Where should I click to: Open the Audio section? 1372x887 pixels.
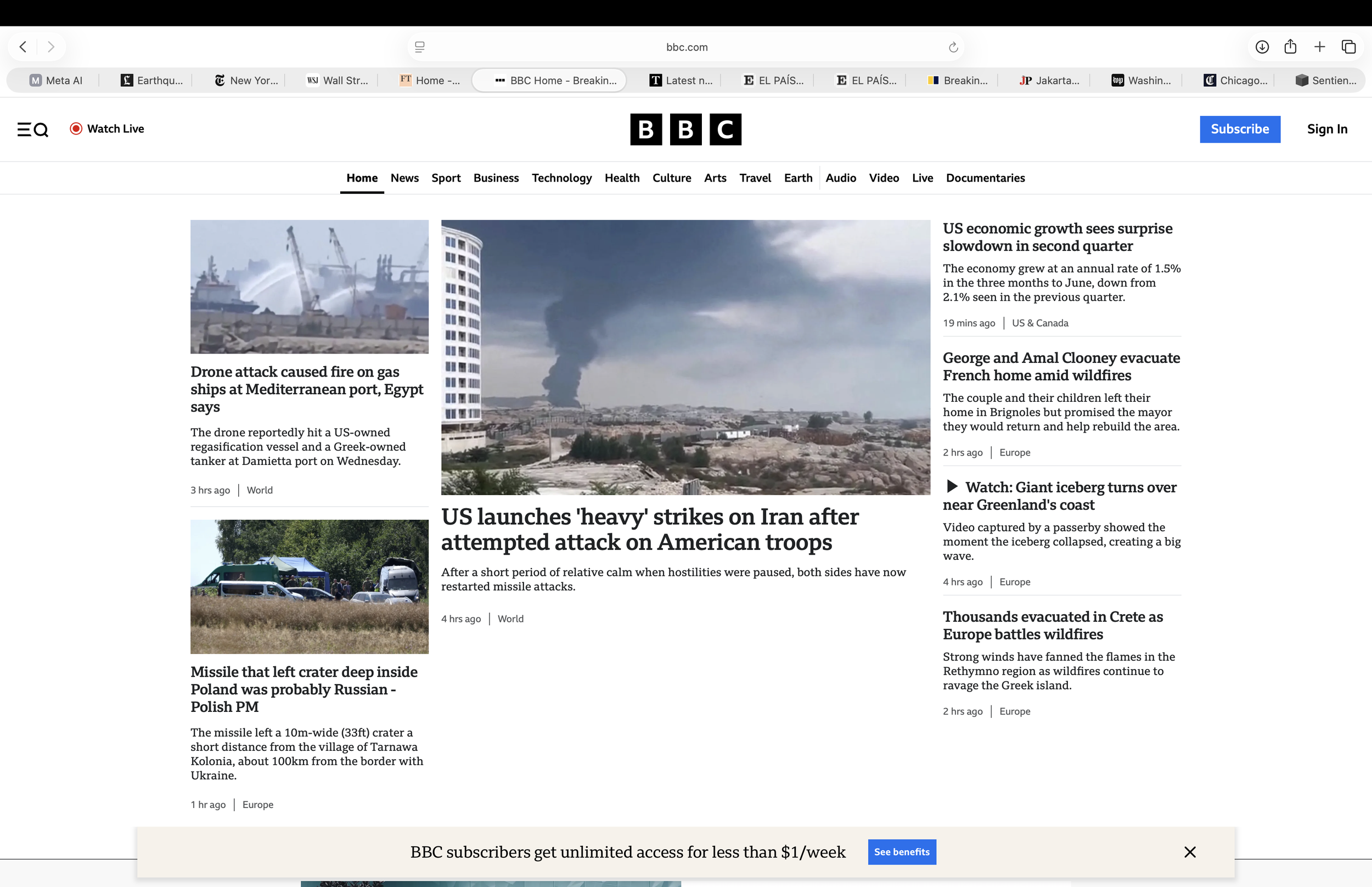click(x=841, y=178)
